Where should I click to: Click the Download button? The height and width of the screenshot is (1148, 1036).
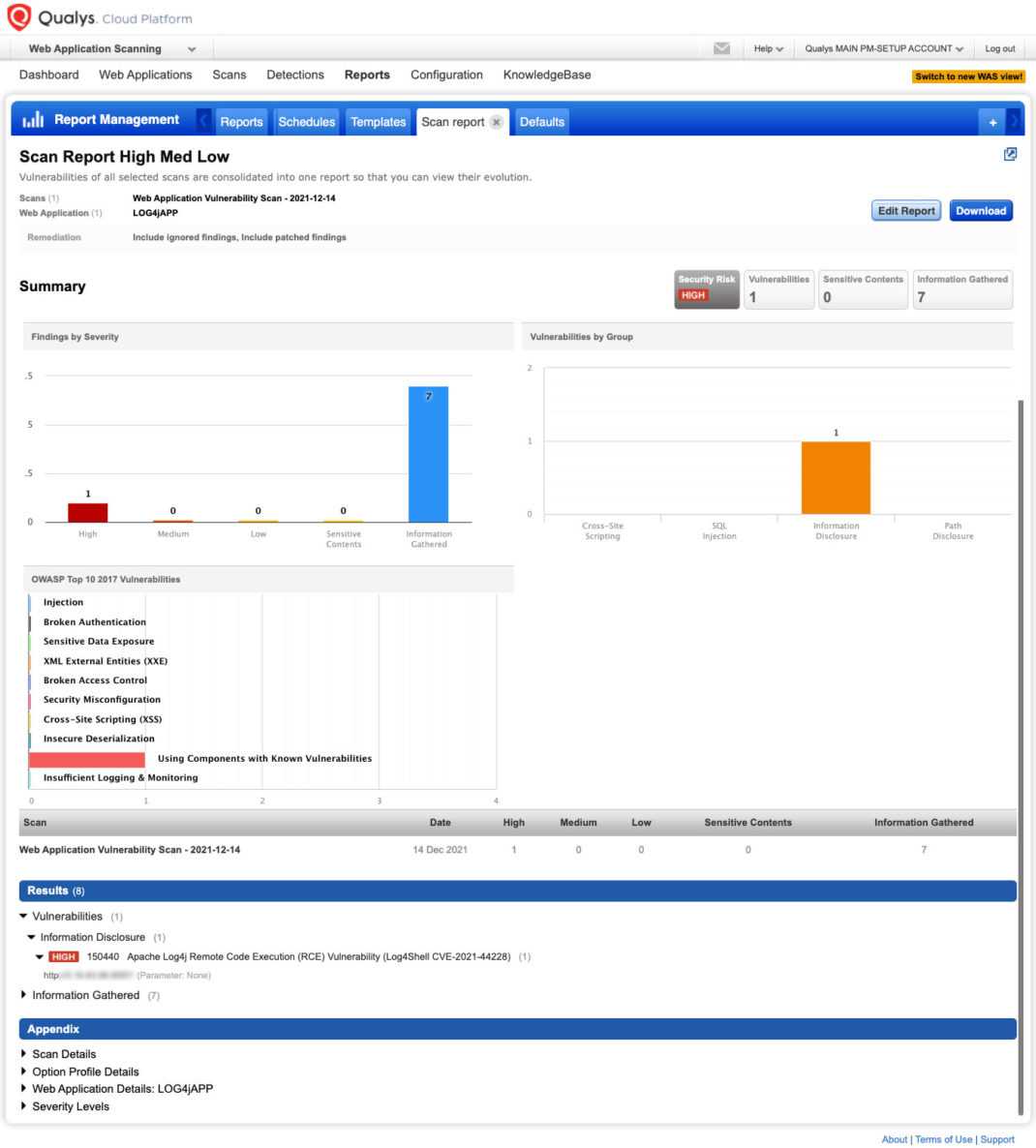(x=981, y=211)
